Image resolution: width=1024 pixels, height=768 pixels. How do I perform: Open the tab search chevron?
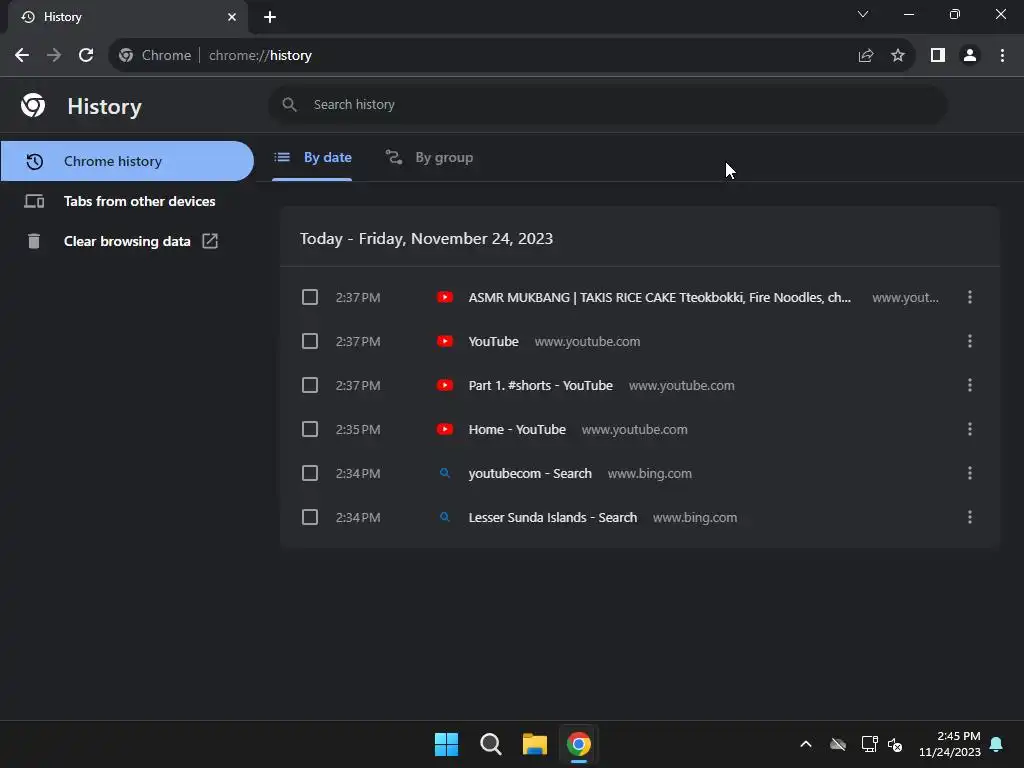click(x=863, y=14)
